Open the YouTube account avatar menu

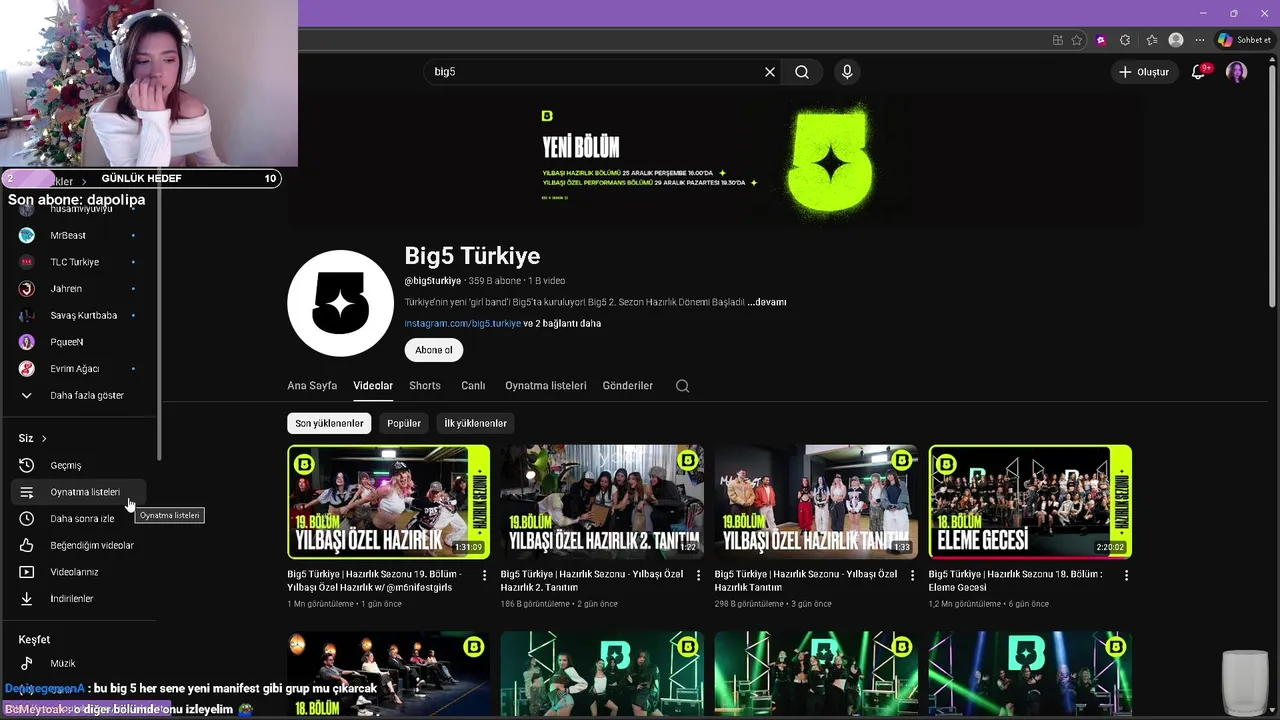(1237, 72)
